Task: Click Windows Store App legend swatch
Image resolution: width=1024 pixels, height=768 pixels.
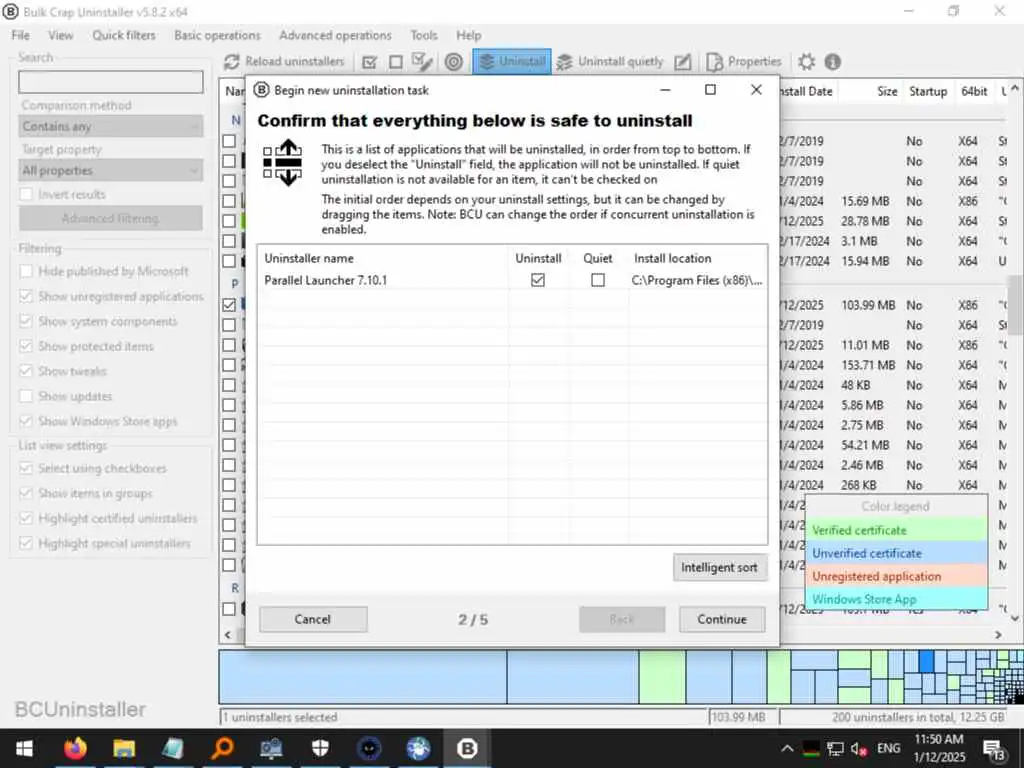Action: 896,599
